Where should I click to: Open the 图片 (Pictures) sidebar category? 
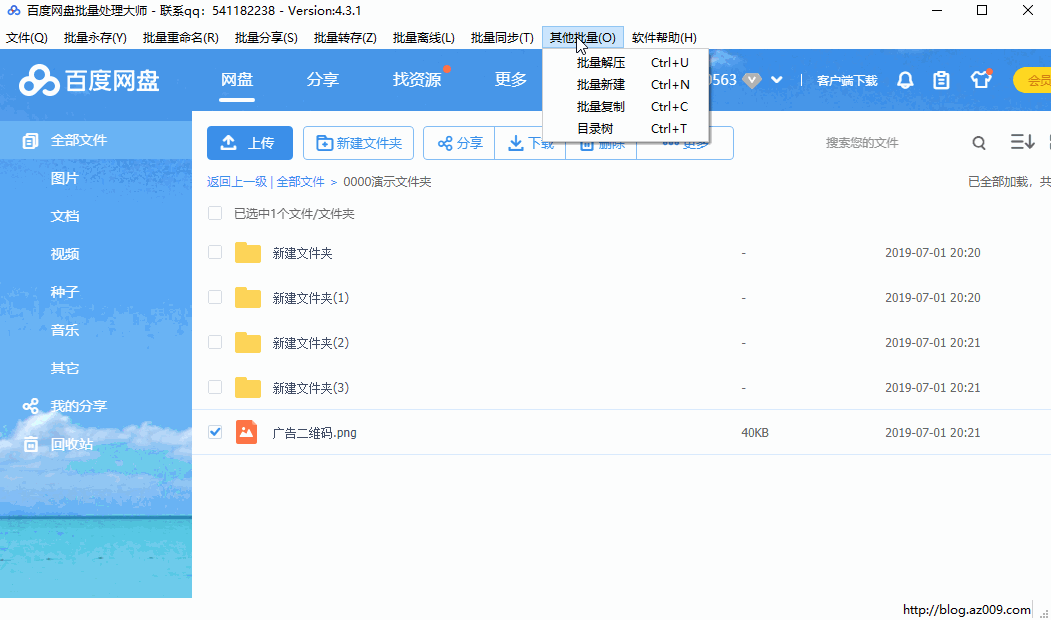tap(64, 178)
